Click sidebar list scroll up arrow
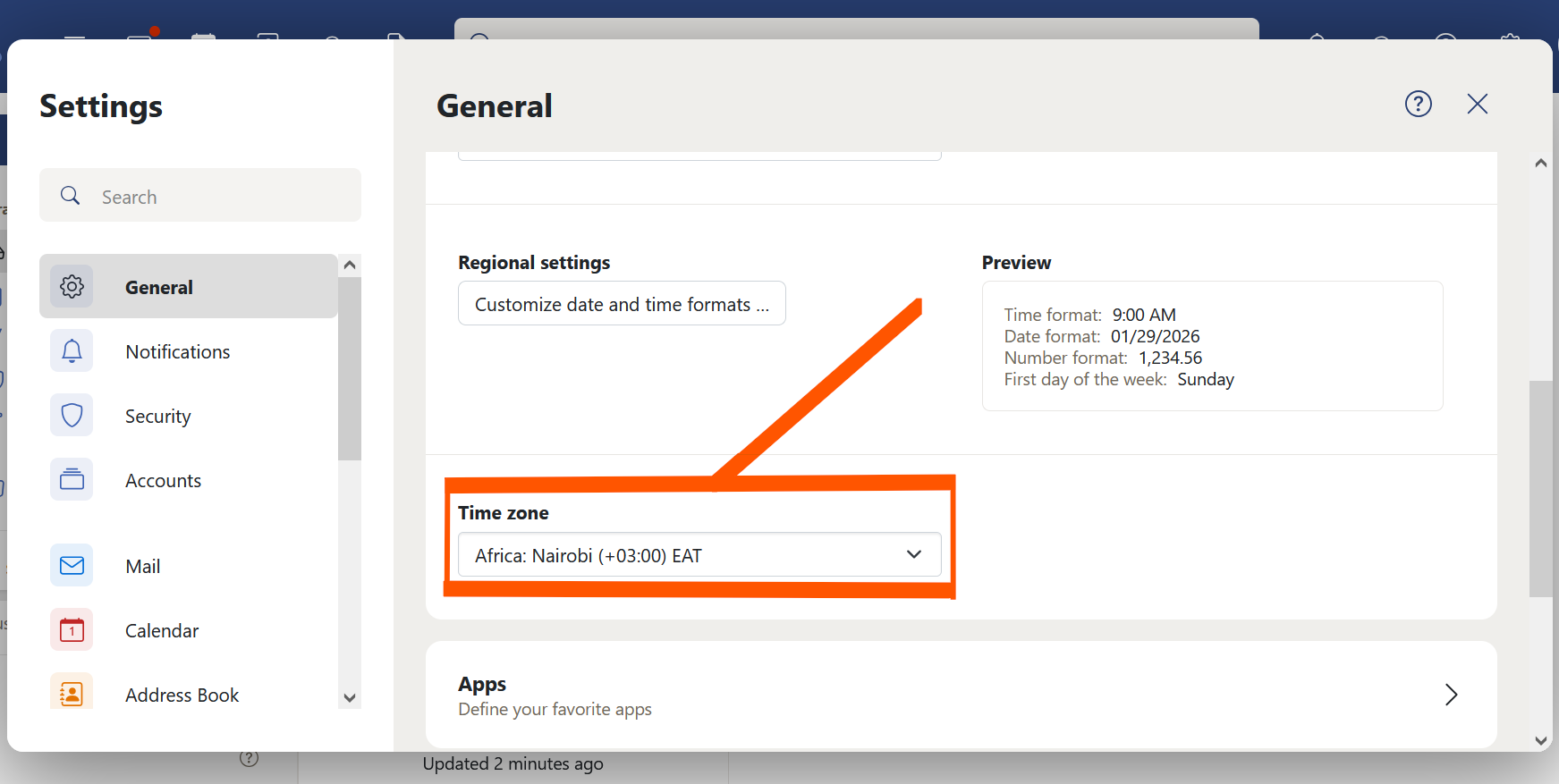The height and width of the screenshot is (784, 1559). (x=350, y=265)
